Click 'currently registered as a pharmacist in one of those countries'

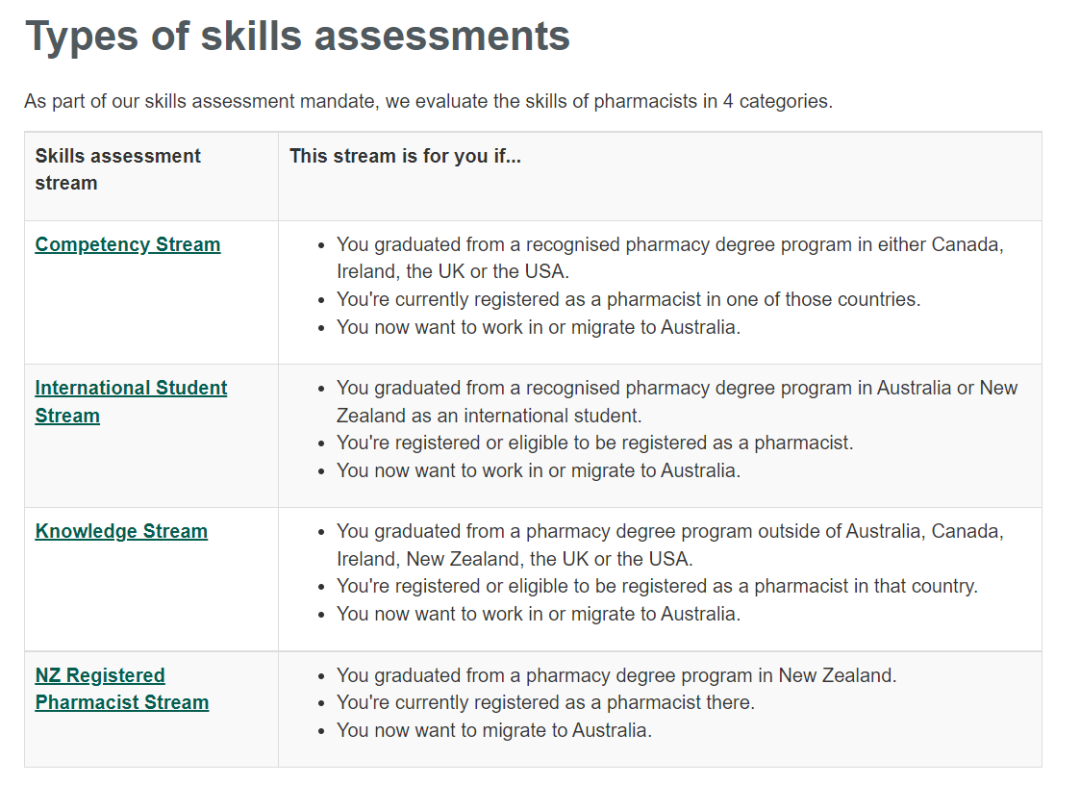point(628,300)
